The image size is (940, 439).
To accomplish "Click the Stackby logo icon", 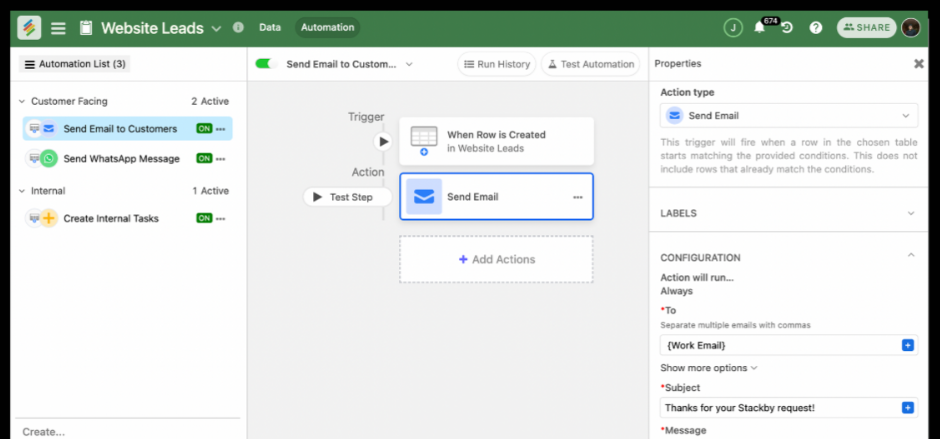I will 29,28.
